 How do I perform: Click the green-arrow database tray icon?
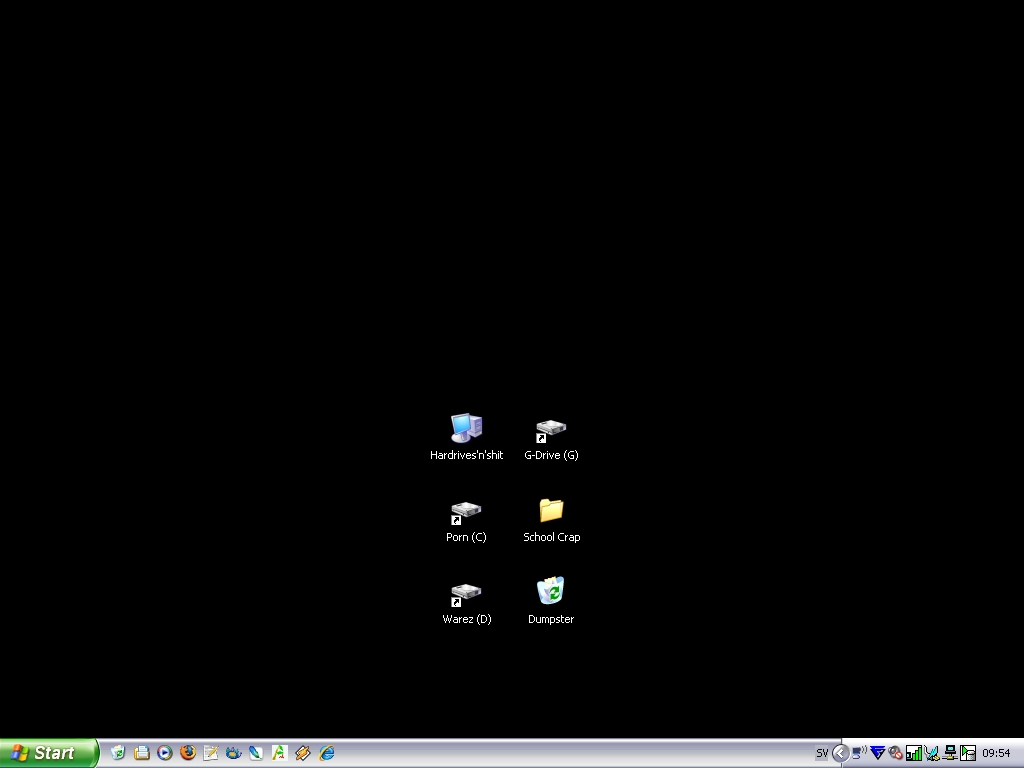[968, 753]
